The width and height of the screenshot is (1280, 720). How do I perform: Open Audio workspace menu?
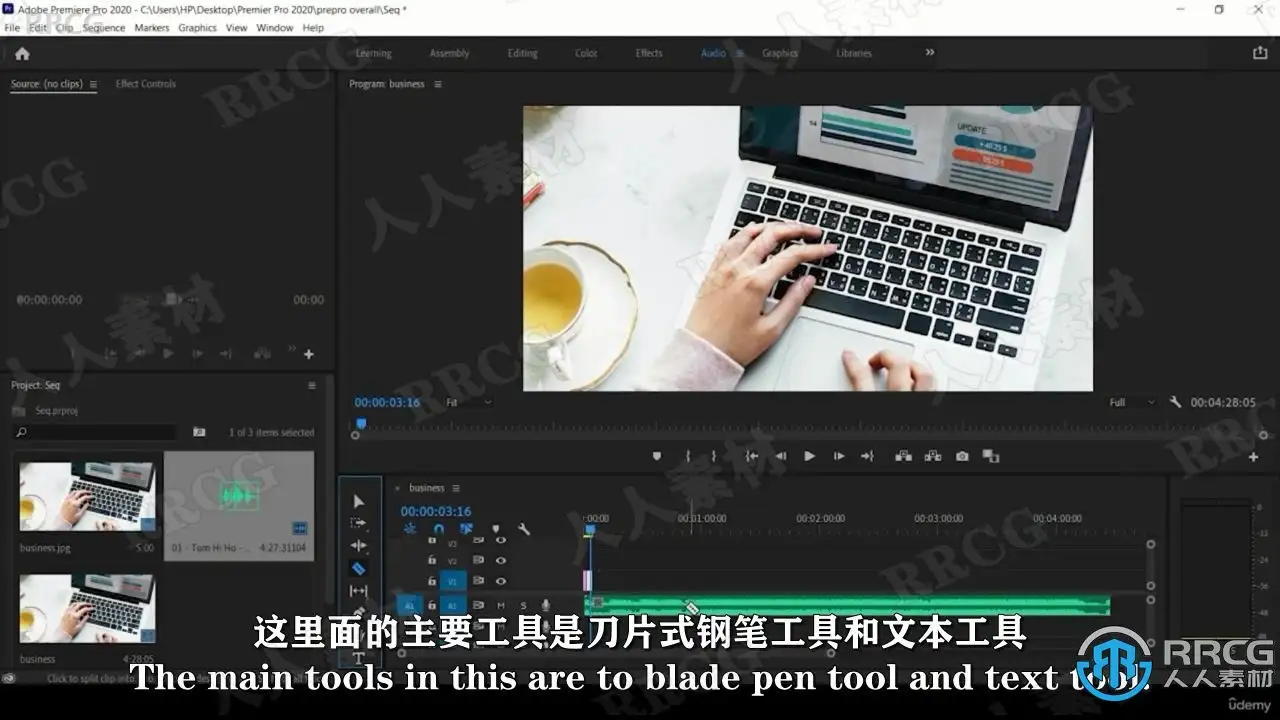point(740,53)
